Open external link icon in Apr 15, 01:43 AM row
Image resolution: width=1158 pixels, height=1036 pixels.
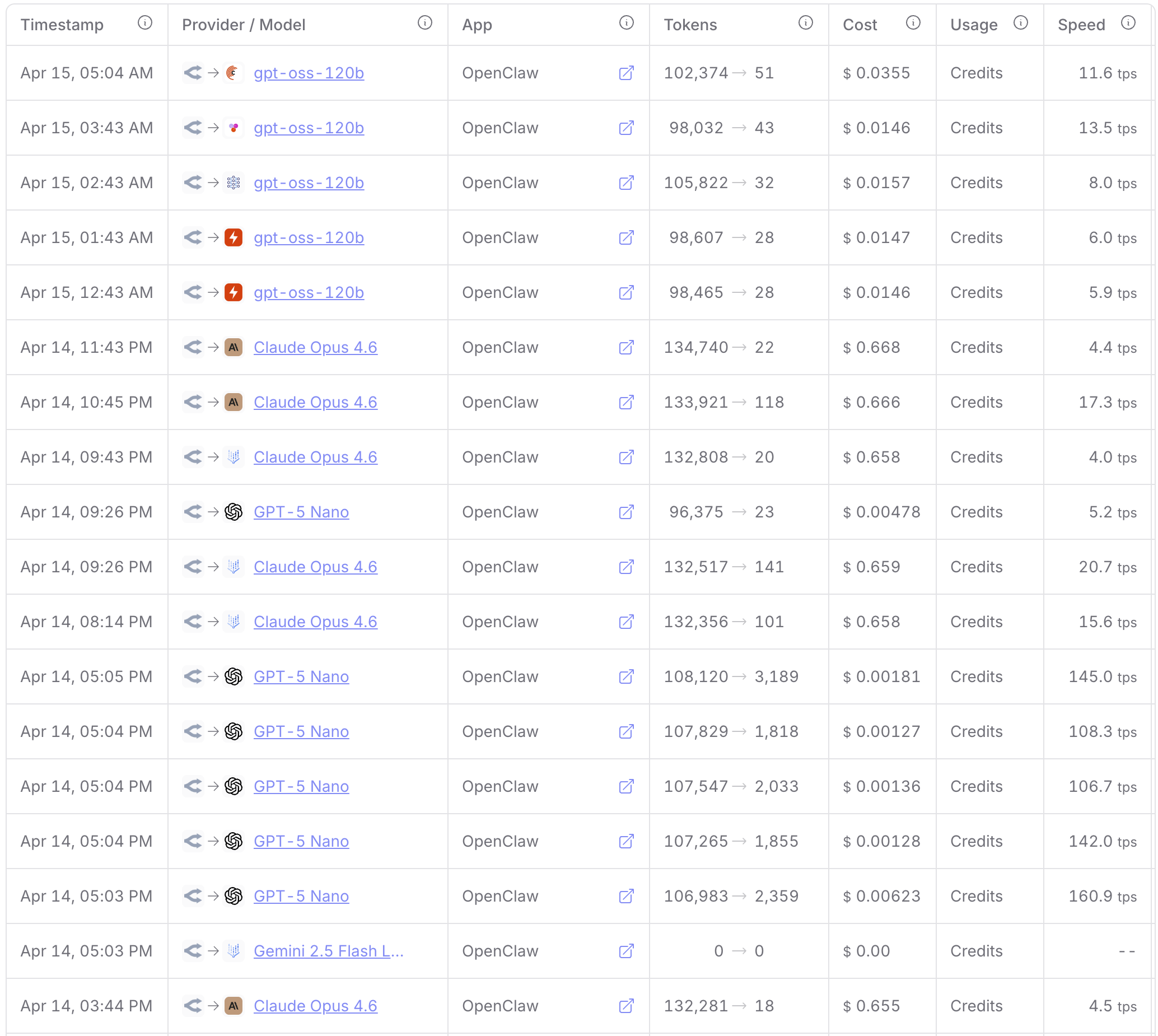(x=627, y=237)
